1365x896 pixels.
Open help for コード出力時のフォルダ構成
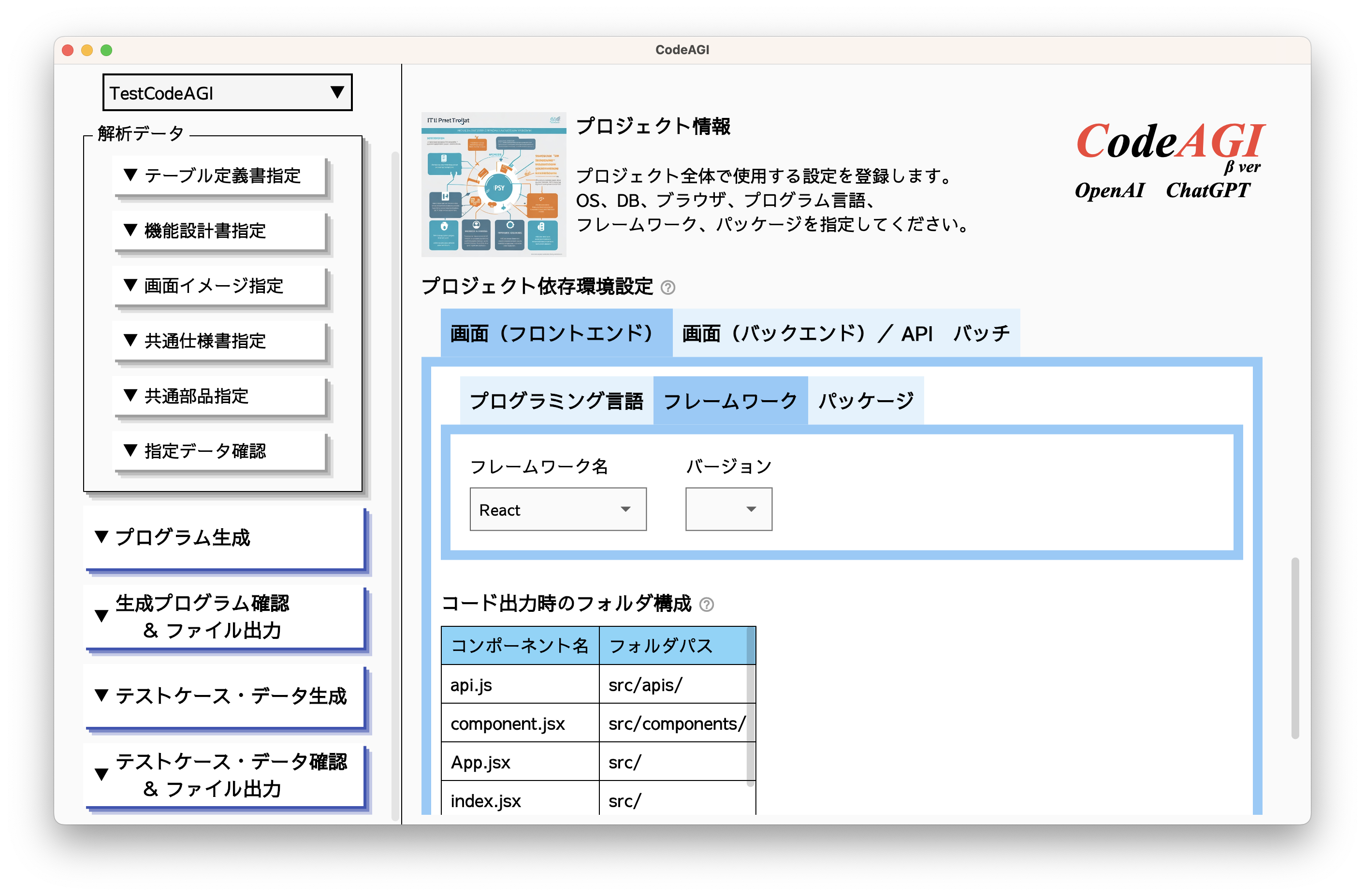[x=708, y=604]
